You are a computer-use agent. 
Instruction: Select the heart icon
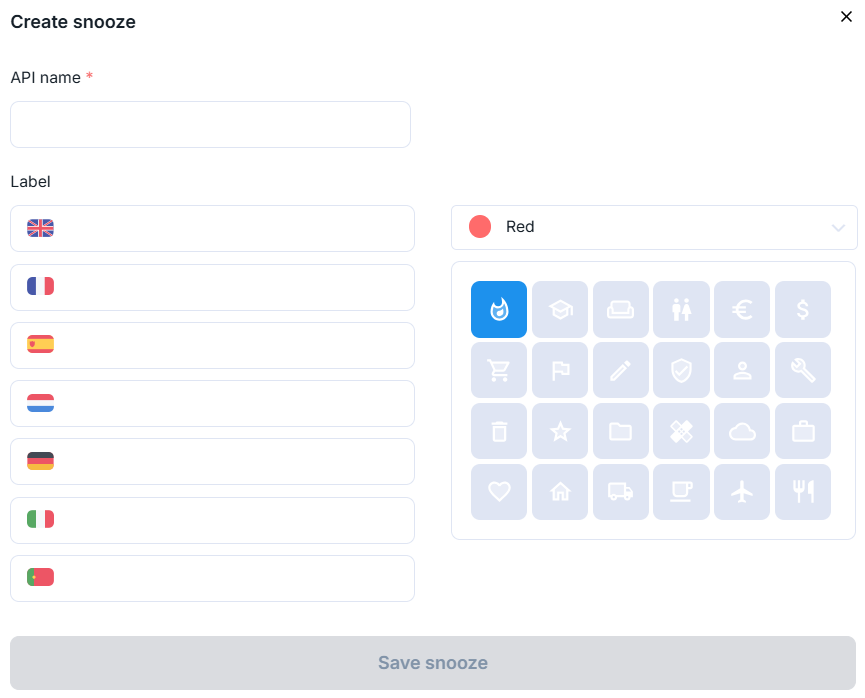coord(499,492)
